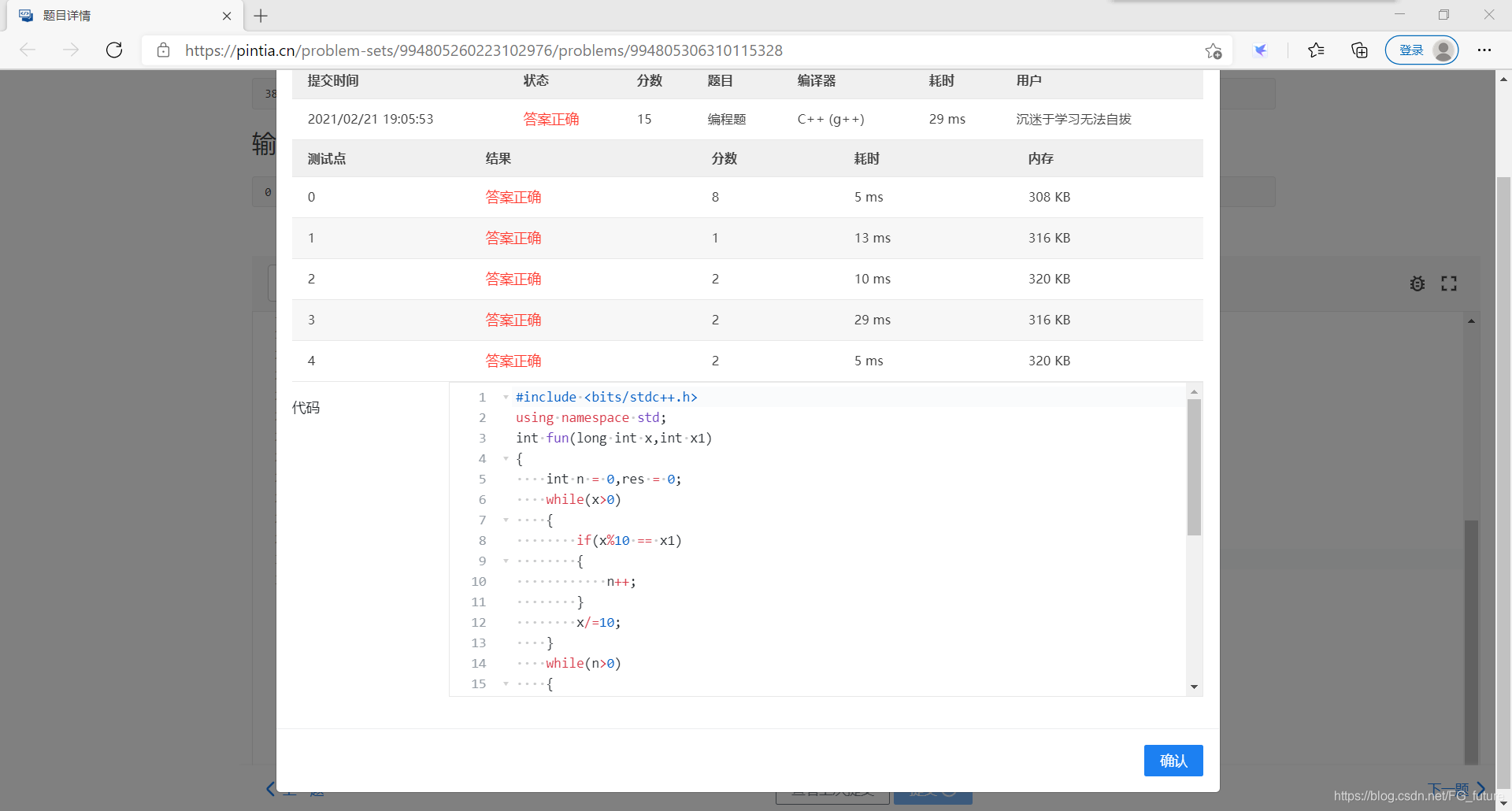Collapse code fold arrow at line 7

click(506, 520)
